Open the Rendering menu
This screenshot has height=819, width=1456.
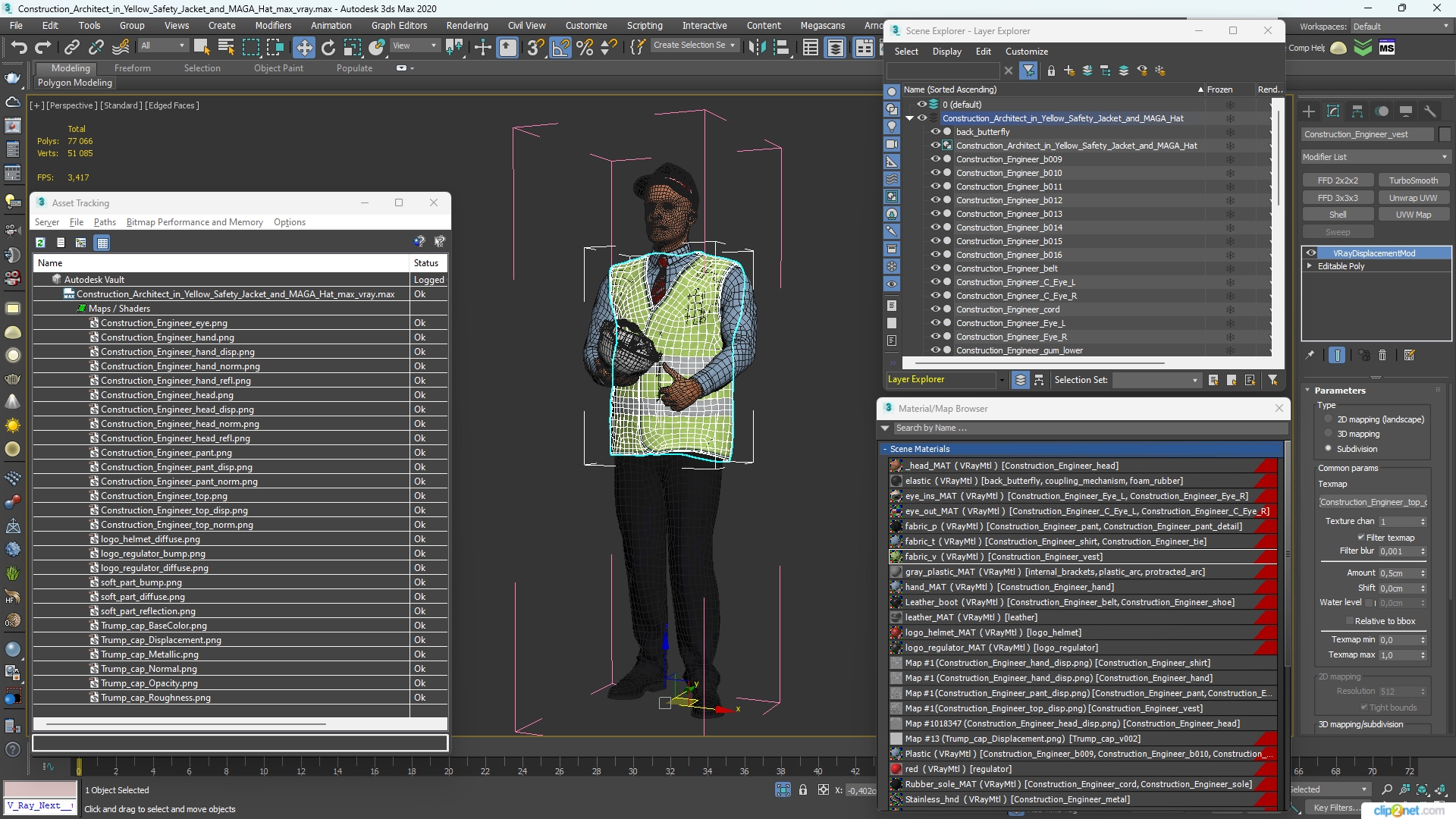(x=466, y=25)
